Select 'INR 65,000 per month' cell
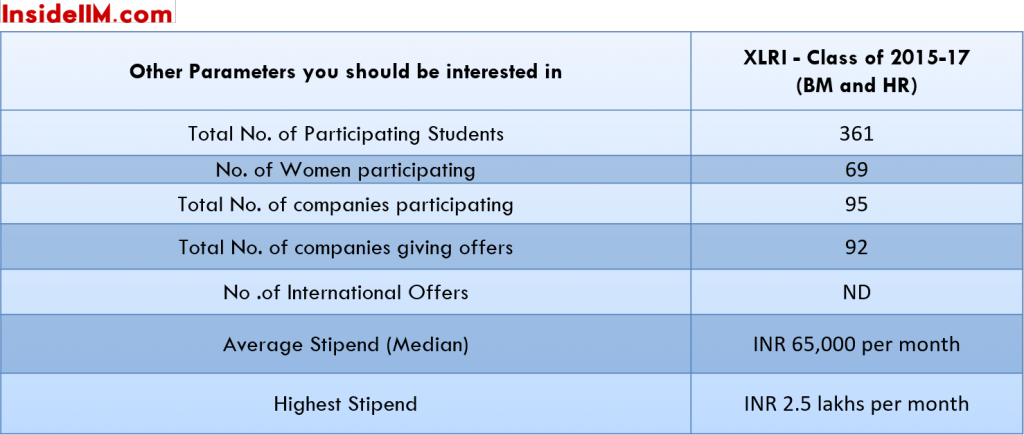1024x435 pixels. pyautogui.click(x=856, y=344)
